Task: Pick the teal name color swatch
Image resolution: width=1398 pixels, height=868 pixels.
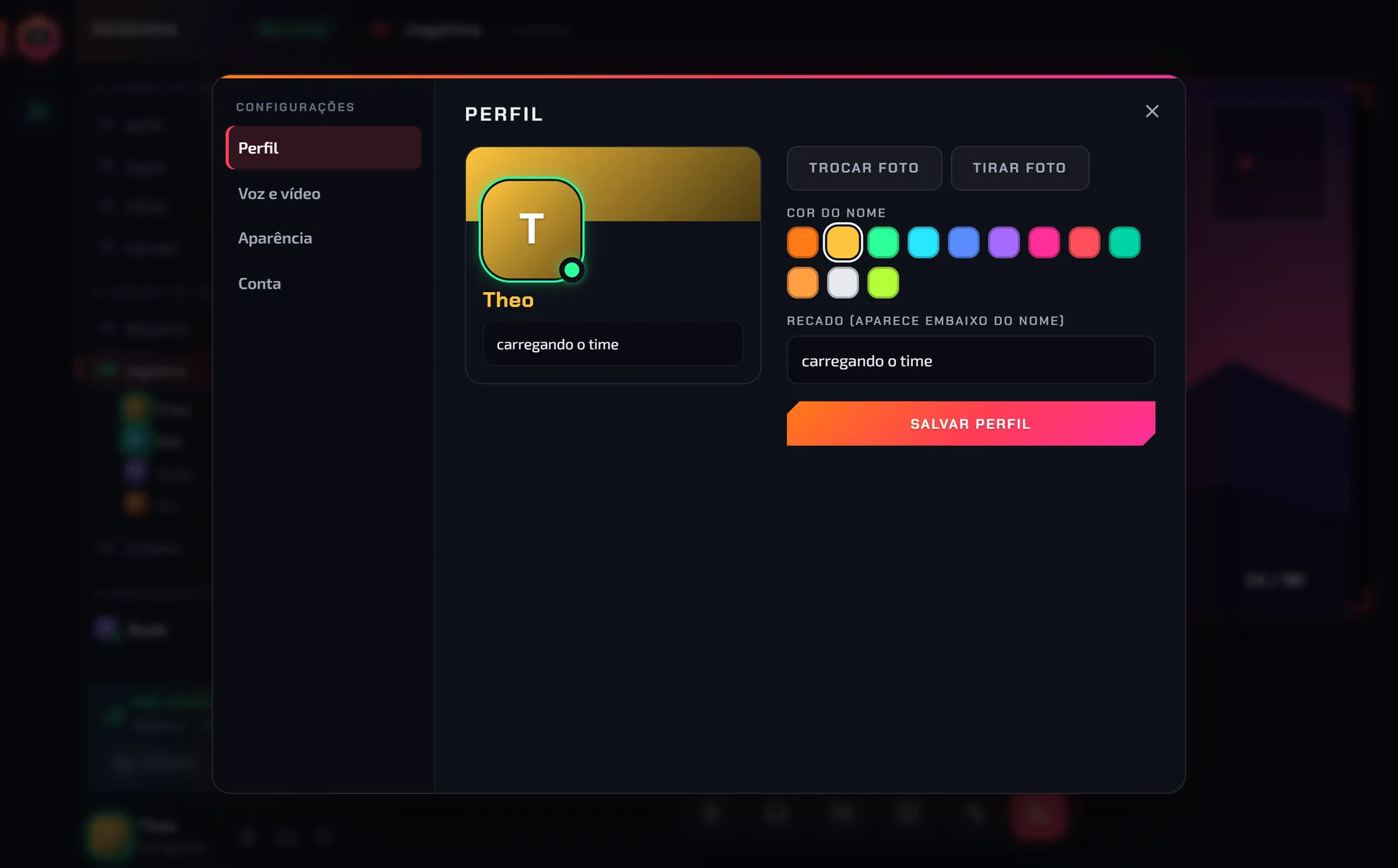Action: click(1125, 243)
